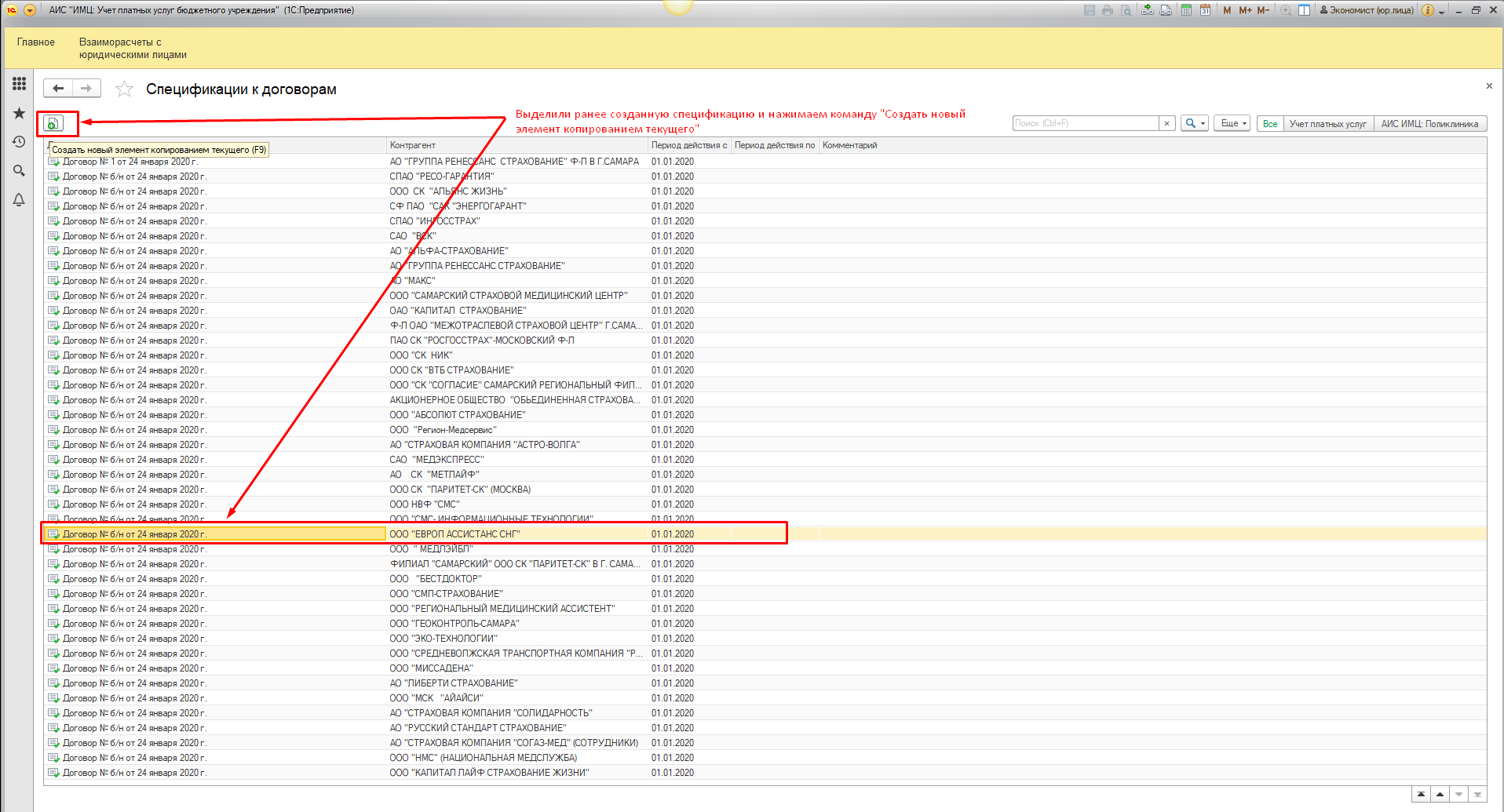This screenshot has height=812, width=1504.
Task: Switch filter to 'Учет платных услуг'
Action: [1327, 124]
